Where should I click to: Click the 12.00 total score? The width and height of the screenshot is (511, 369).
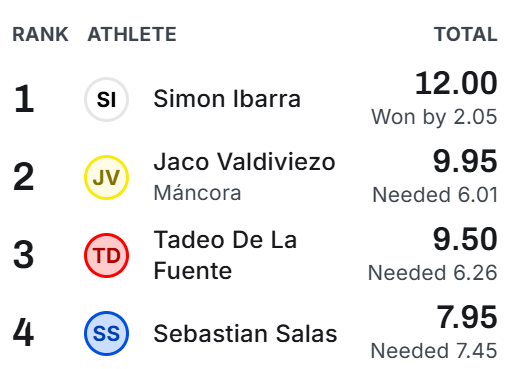456,83
